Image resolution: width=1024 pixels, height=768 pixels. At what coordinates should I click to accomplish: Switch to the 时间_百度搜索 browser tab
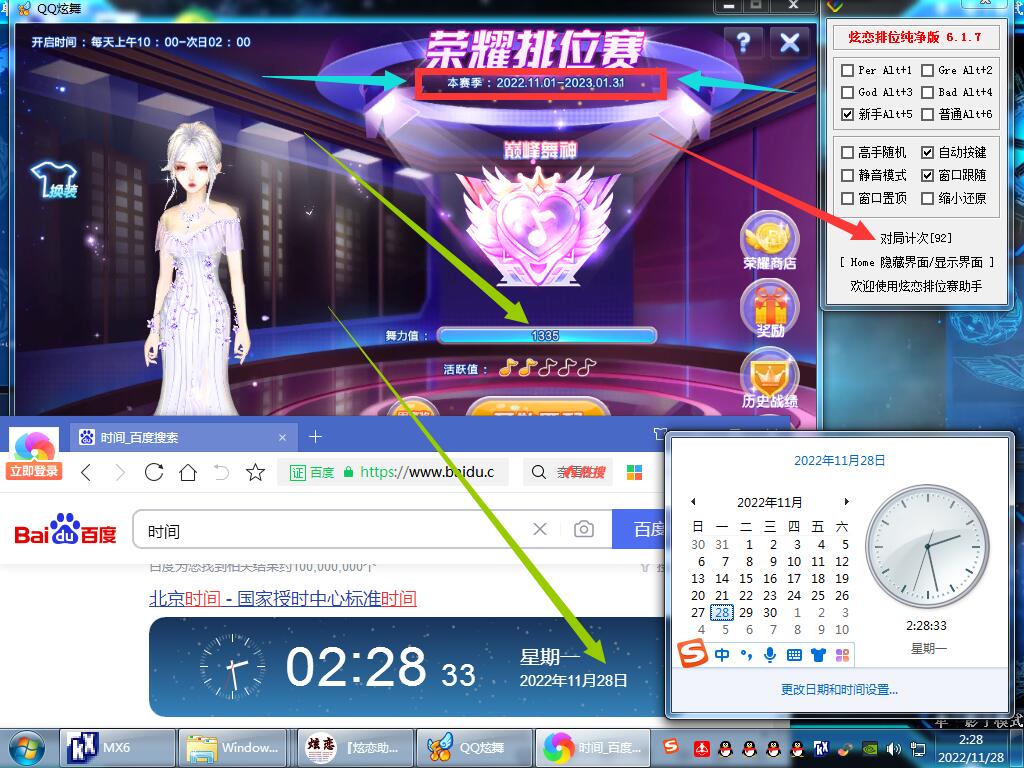coord(183,437)
